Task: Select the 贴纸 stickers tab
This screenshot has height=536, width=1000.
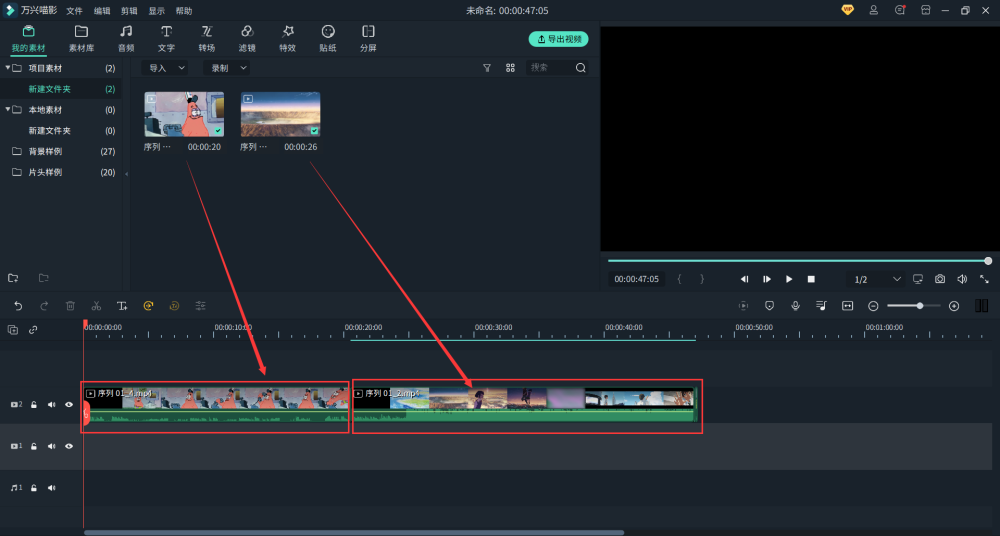Action: (328, 39)
